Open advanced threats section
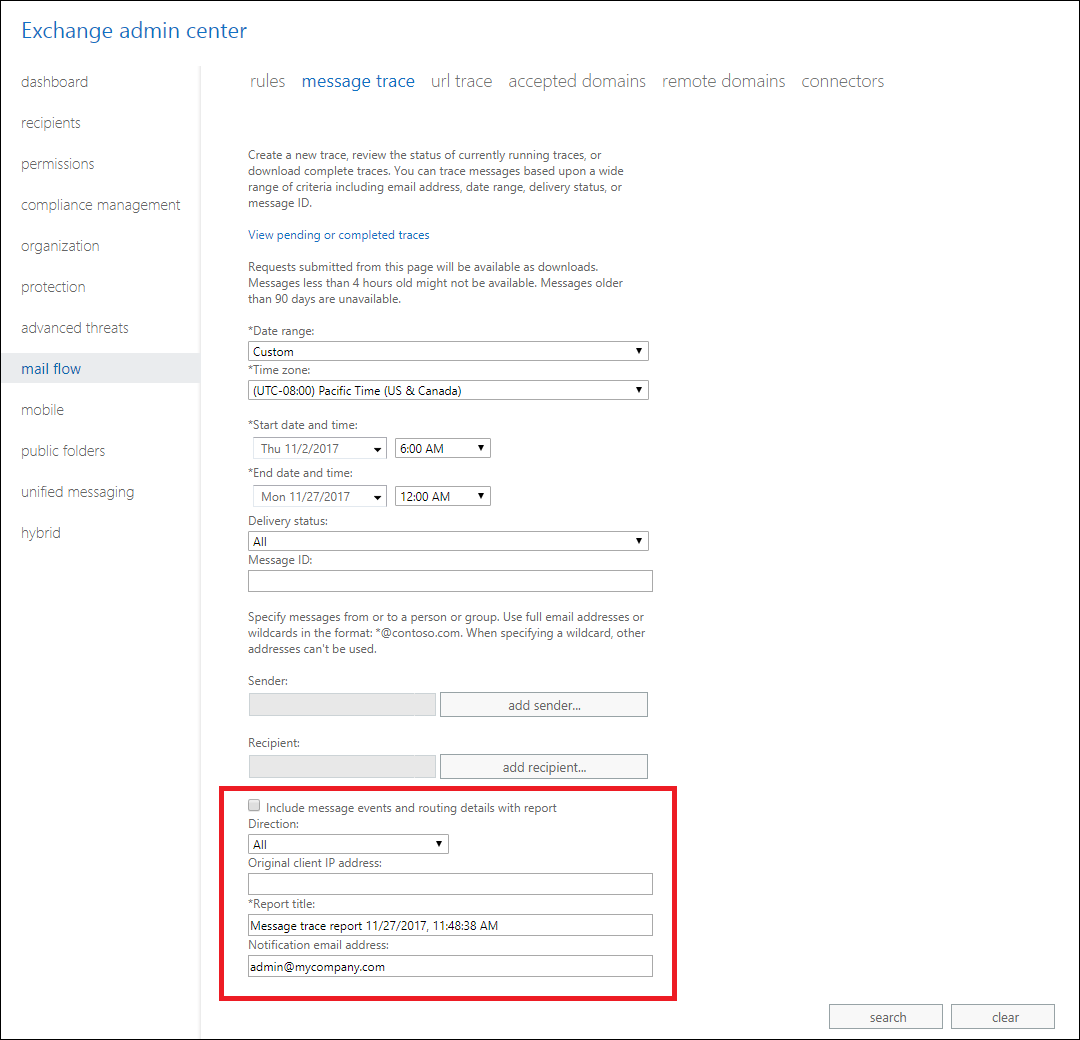This screenshot has height=1040, width=1080. point(74,328)
